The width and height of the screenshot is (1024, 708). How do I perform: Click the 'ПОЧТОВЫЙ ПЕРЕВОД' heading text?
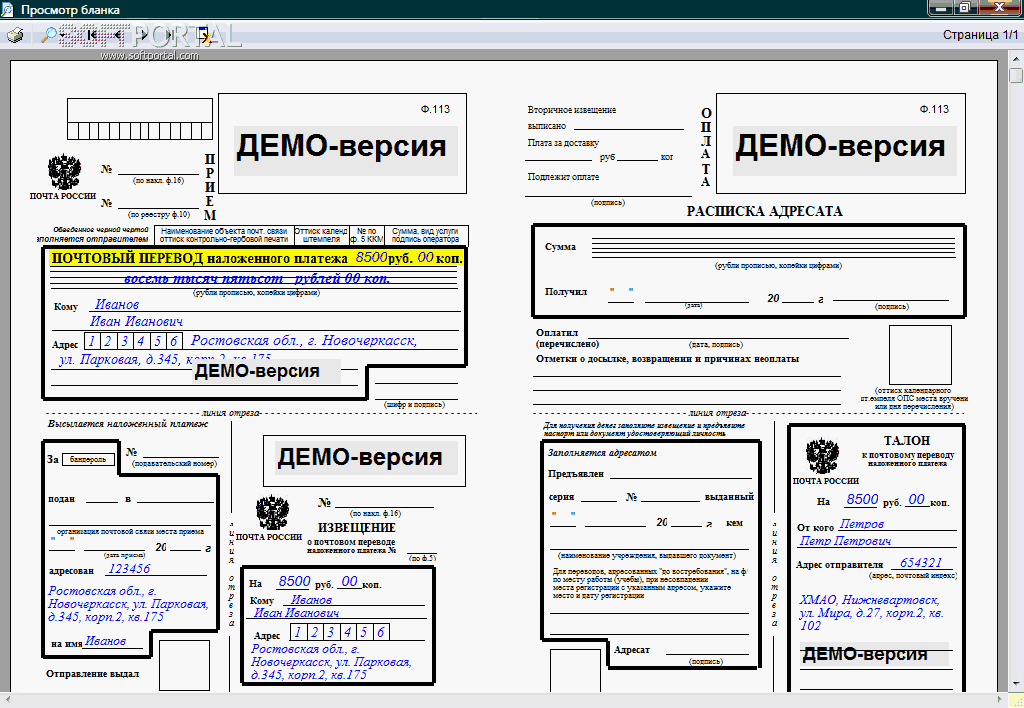tap(127, 258)
